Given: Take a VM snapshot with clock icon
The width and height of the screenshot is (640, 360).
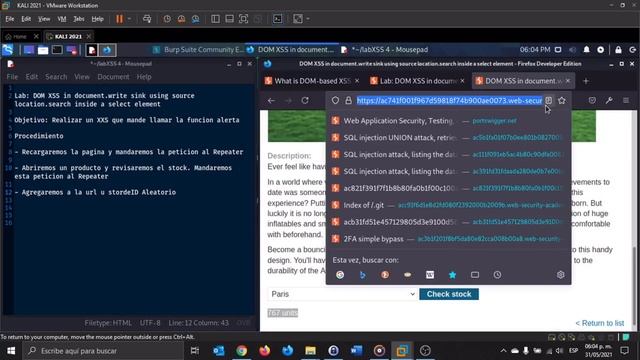Looking at the screenshot, I should point(167,19).
